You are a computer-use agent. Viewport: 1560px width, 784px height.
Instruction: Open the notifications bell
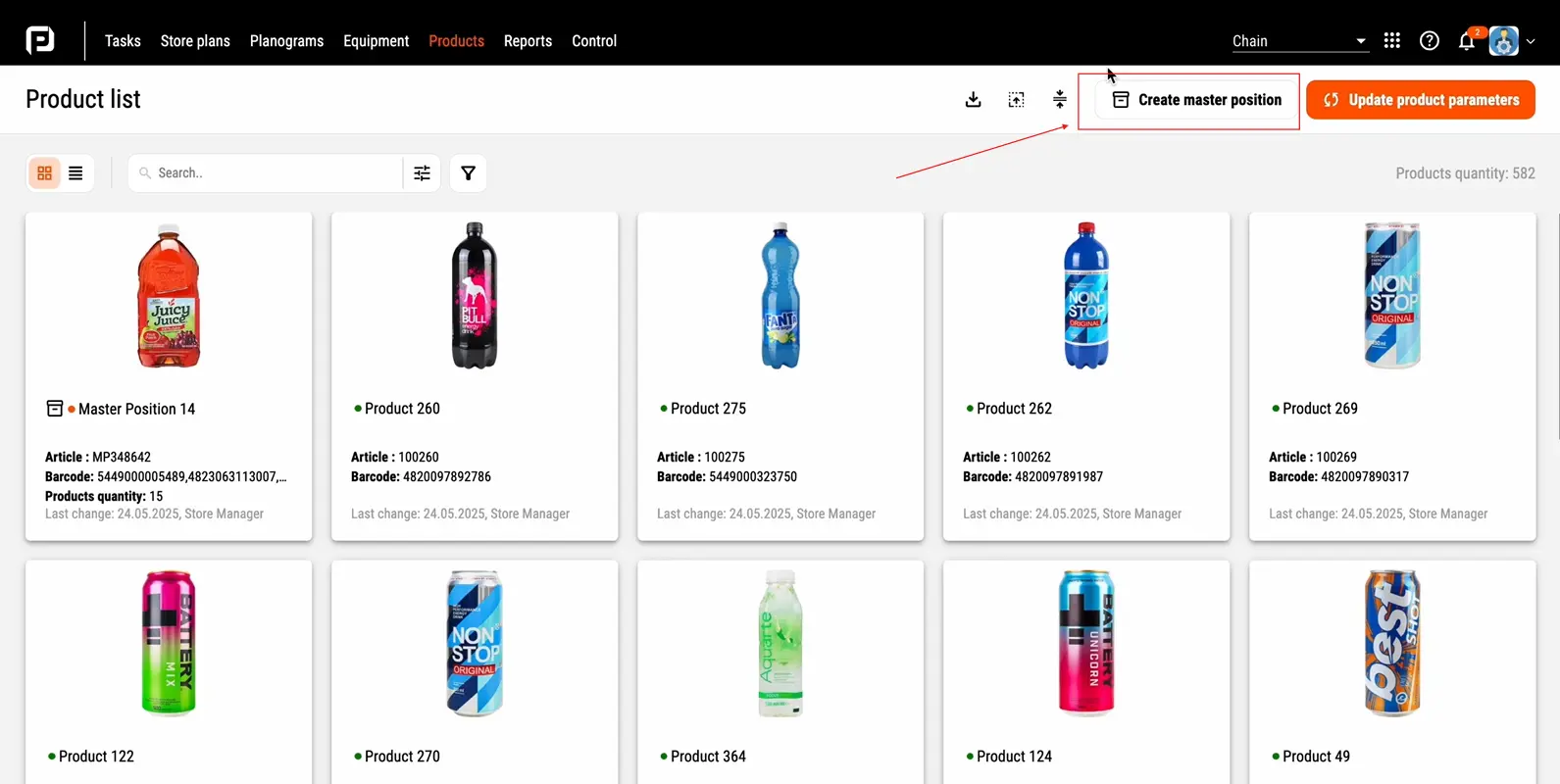click(x=1466, y=41)
